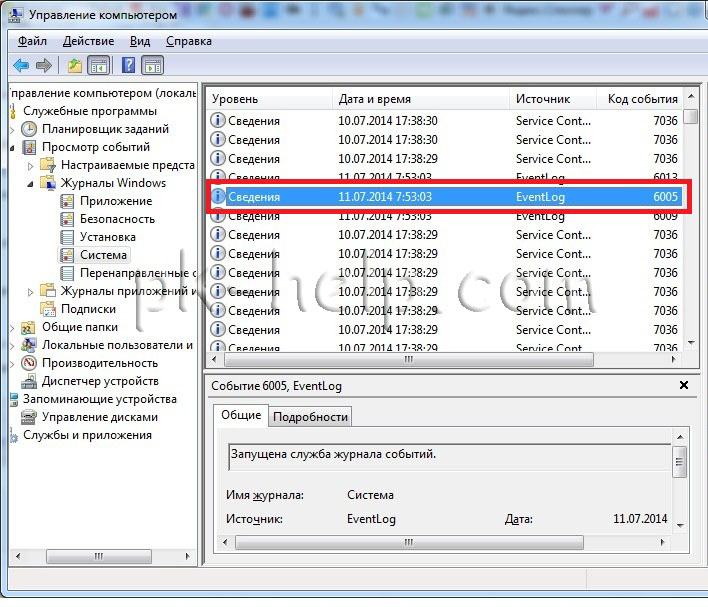708x607 pixels.
Task: Select first event row at 17:38:30
Action: tap(446, 121)
